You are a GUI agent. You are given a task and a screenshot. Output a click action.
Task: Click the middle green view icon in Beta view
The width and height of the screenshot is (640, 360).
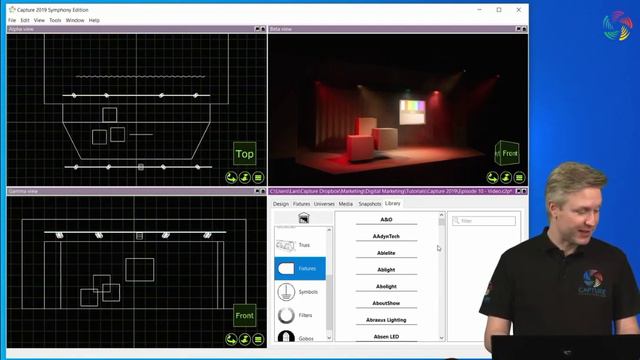[x=506, y=178]
